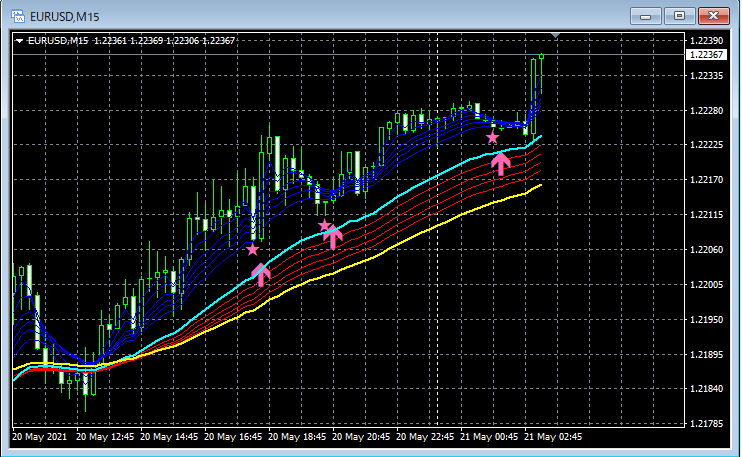Click price scale value 1.21785
742x457 pixels.
pyautogui.click(x=707, y=424)
